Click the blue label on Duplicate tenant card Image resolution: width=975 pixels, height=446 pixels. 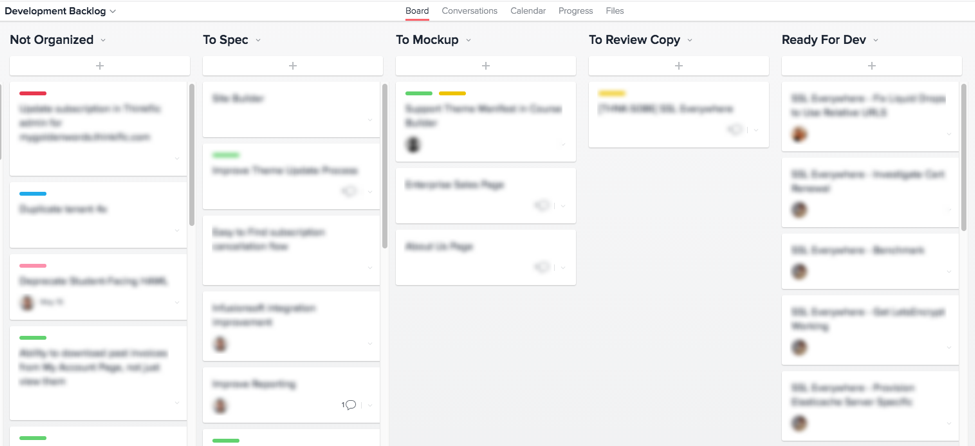(x=33, y=194)
